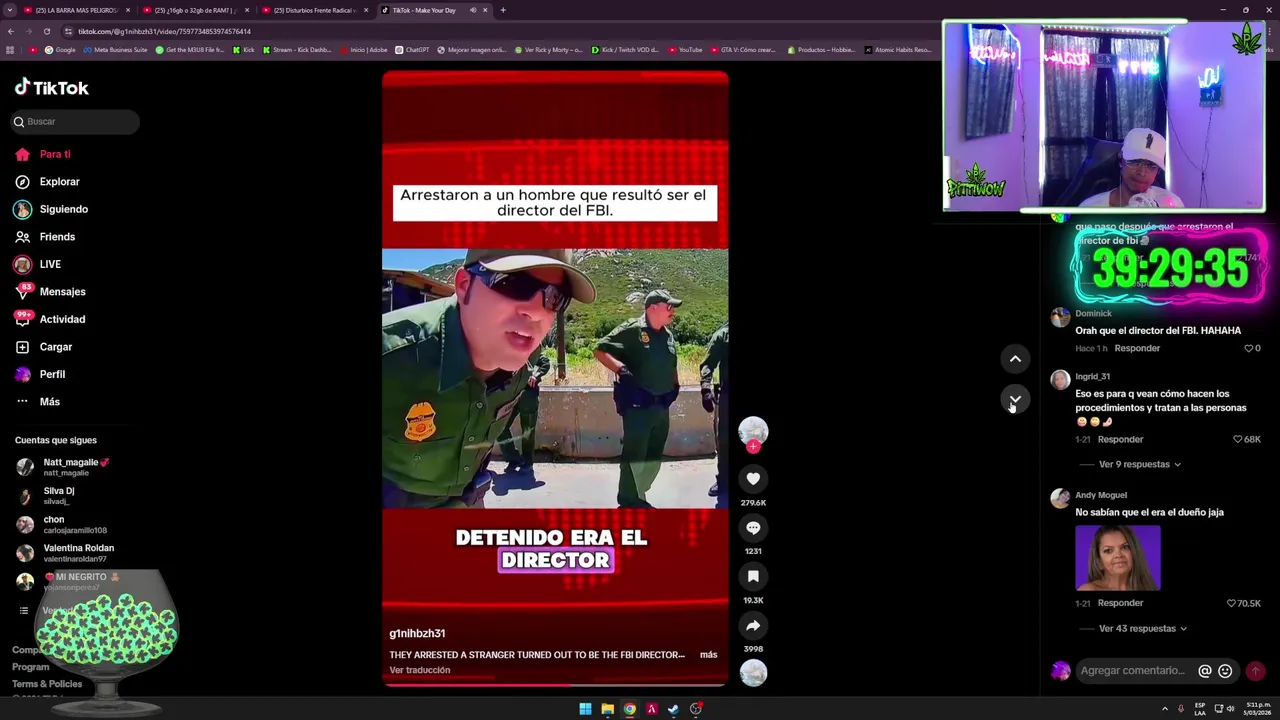Screen dimensions: 1280x720
Task: Expand video description with más
Action: (708, 655)
